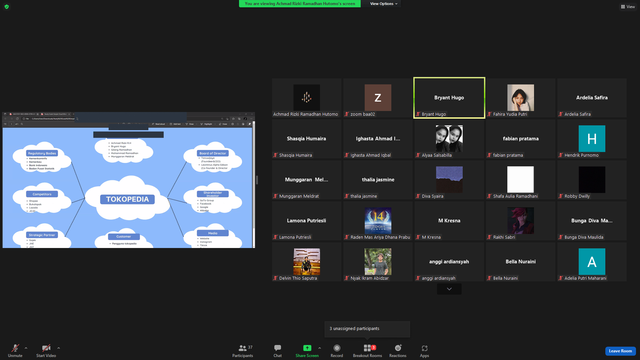This screenshot has height=360, width=640.
Task: Select the Bella Nuraini tile
Action: click(520, 262)
